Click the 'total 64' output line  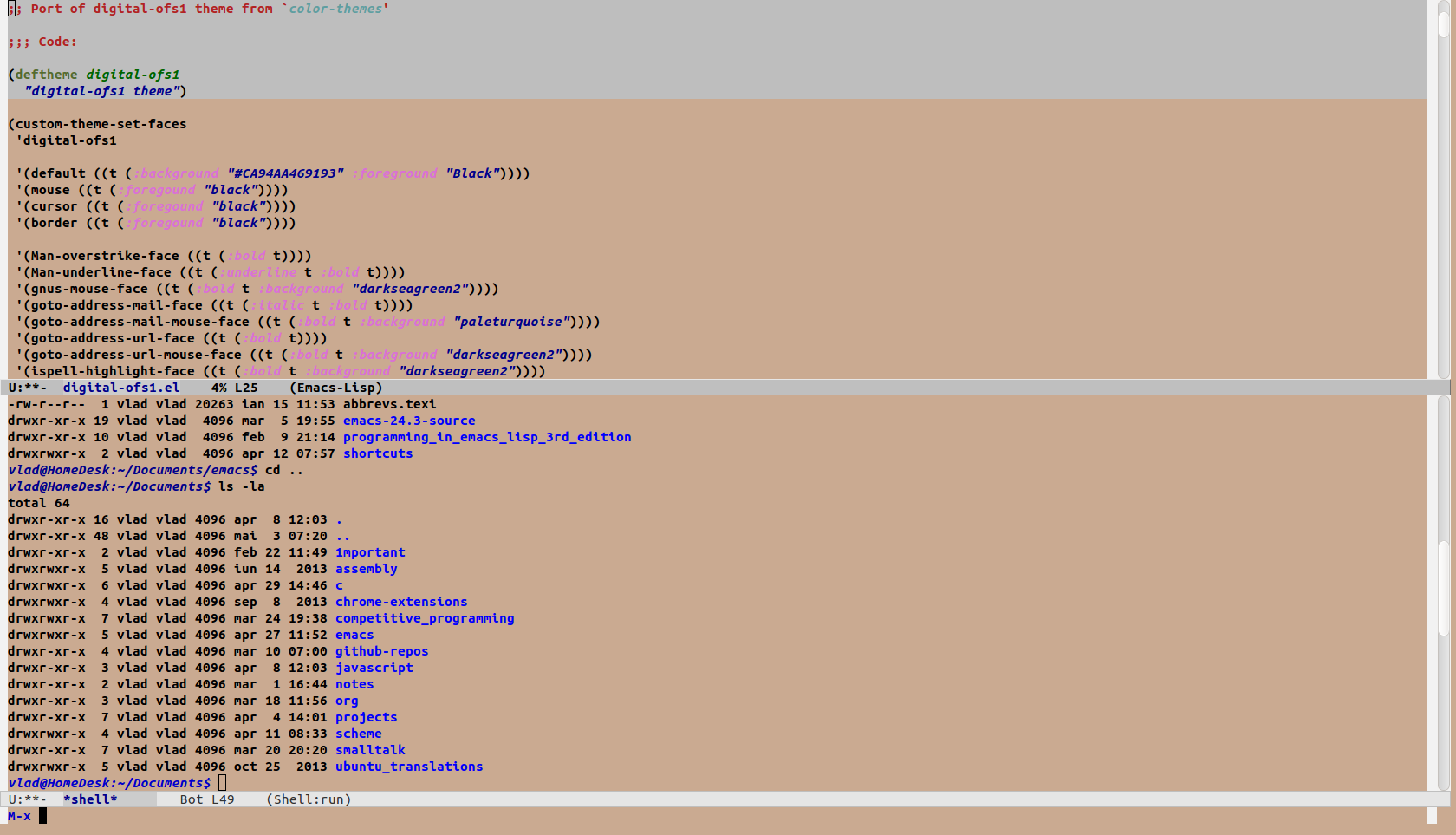(39, 503)
